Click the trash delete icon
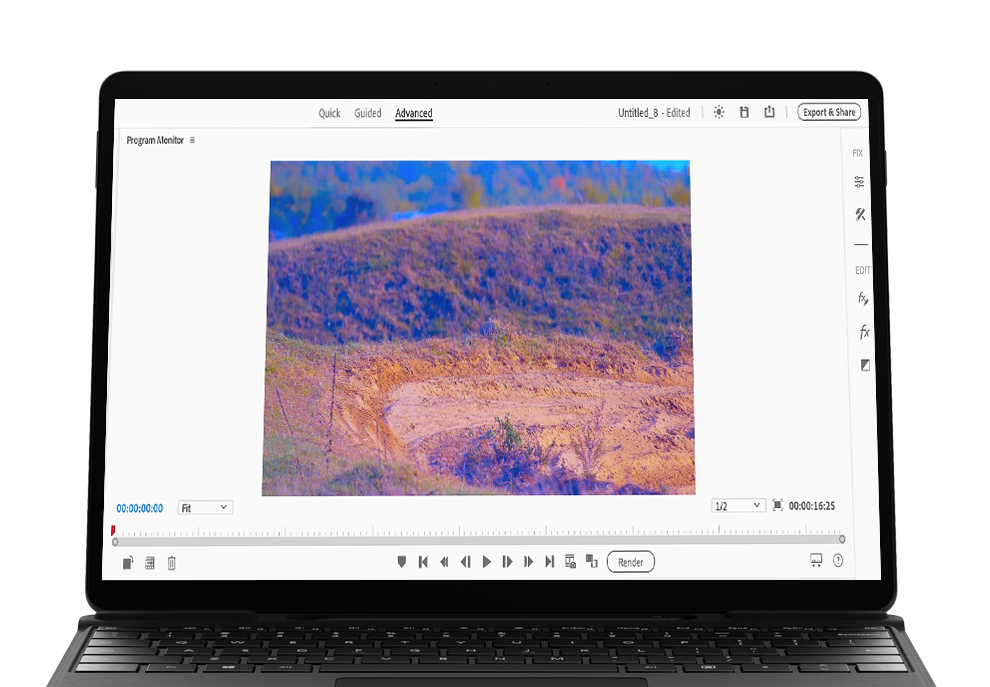Viewport: 990px width, 687px height. (x=171, y=563)
